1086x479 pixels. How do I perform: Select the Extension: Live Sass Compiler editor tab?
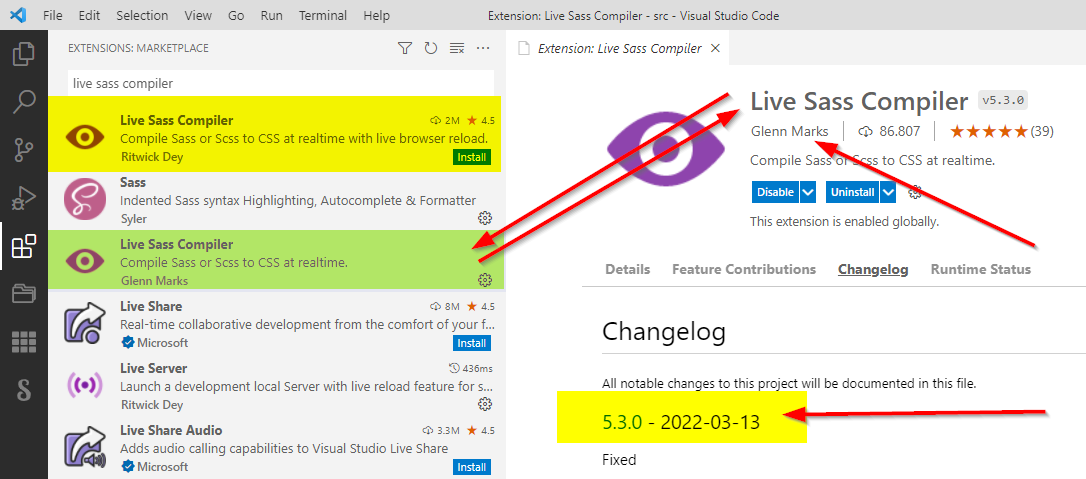pos(616,48)
